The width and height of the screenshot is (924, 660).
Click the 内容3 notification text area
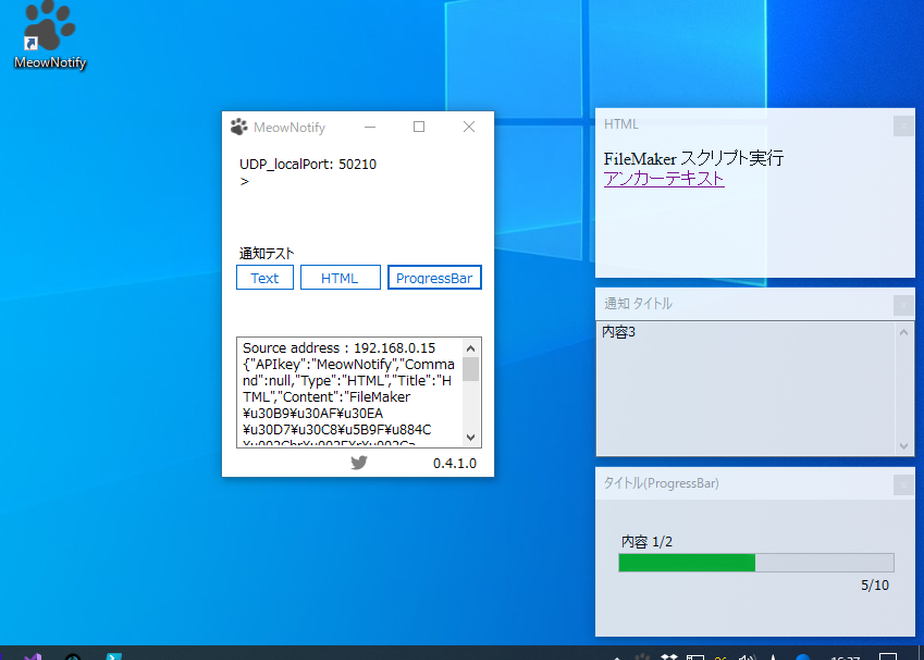(745, 389)
